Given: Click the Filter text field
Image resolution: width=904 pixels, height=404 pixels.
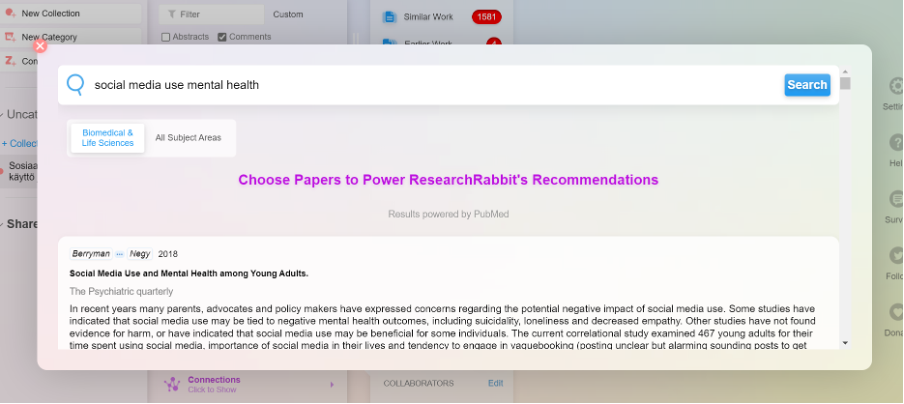Looking at the screenshot, I should click(x=211, y=14).
